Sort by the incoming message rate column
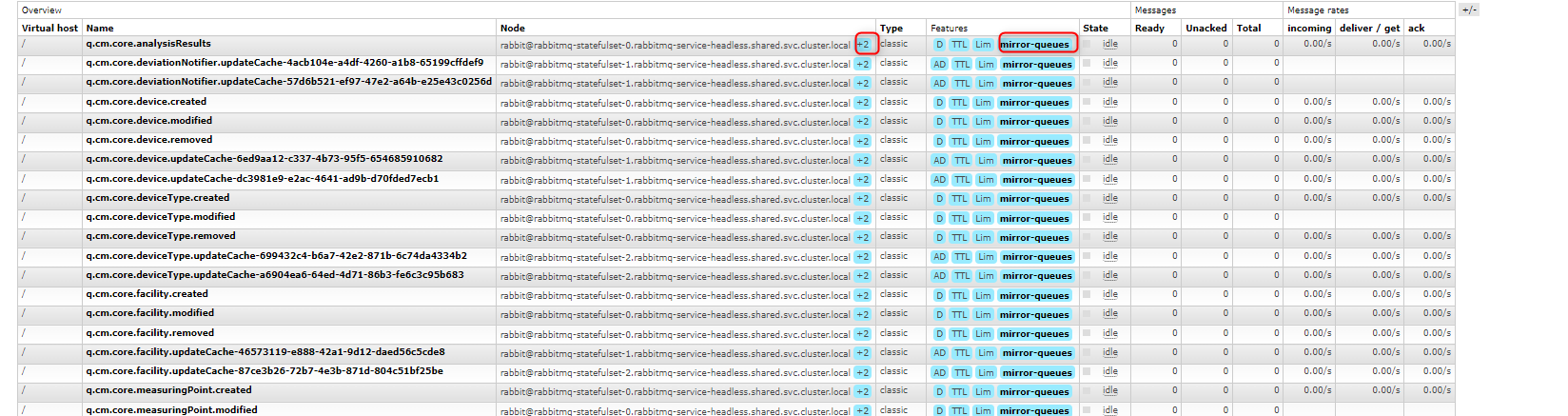 (x=1309, y=29)
